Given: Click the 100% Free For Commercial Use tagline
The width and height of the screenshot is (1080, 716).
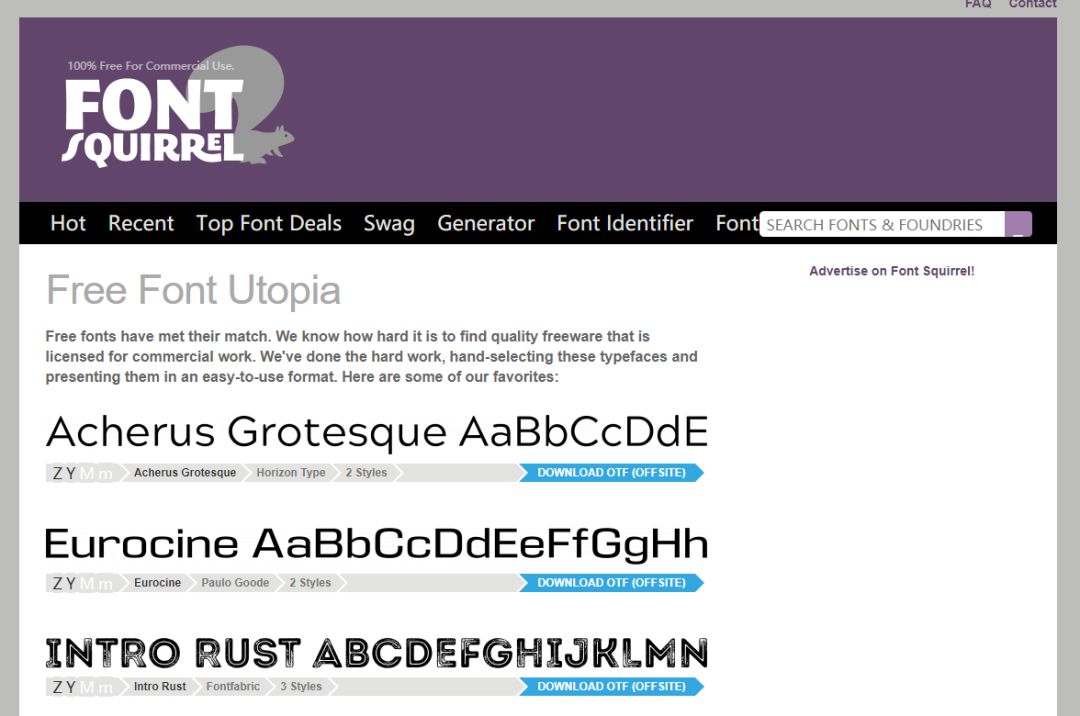Looking at the screenshot, I should coord(151,66).
